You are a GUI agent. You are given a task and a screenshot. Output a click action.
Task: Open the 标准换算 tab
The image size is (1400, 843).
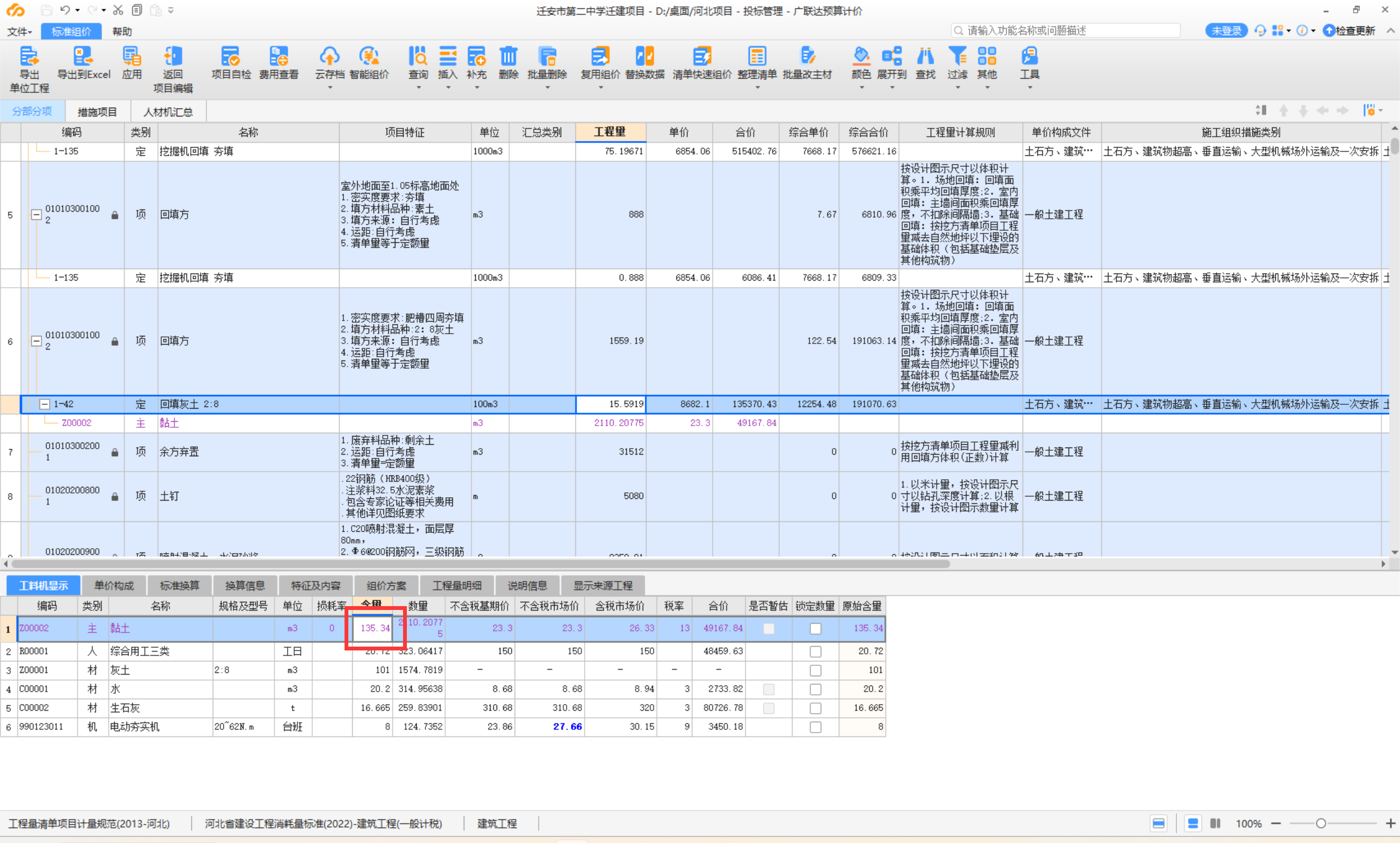coord(179,586)
